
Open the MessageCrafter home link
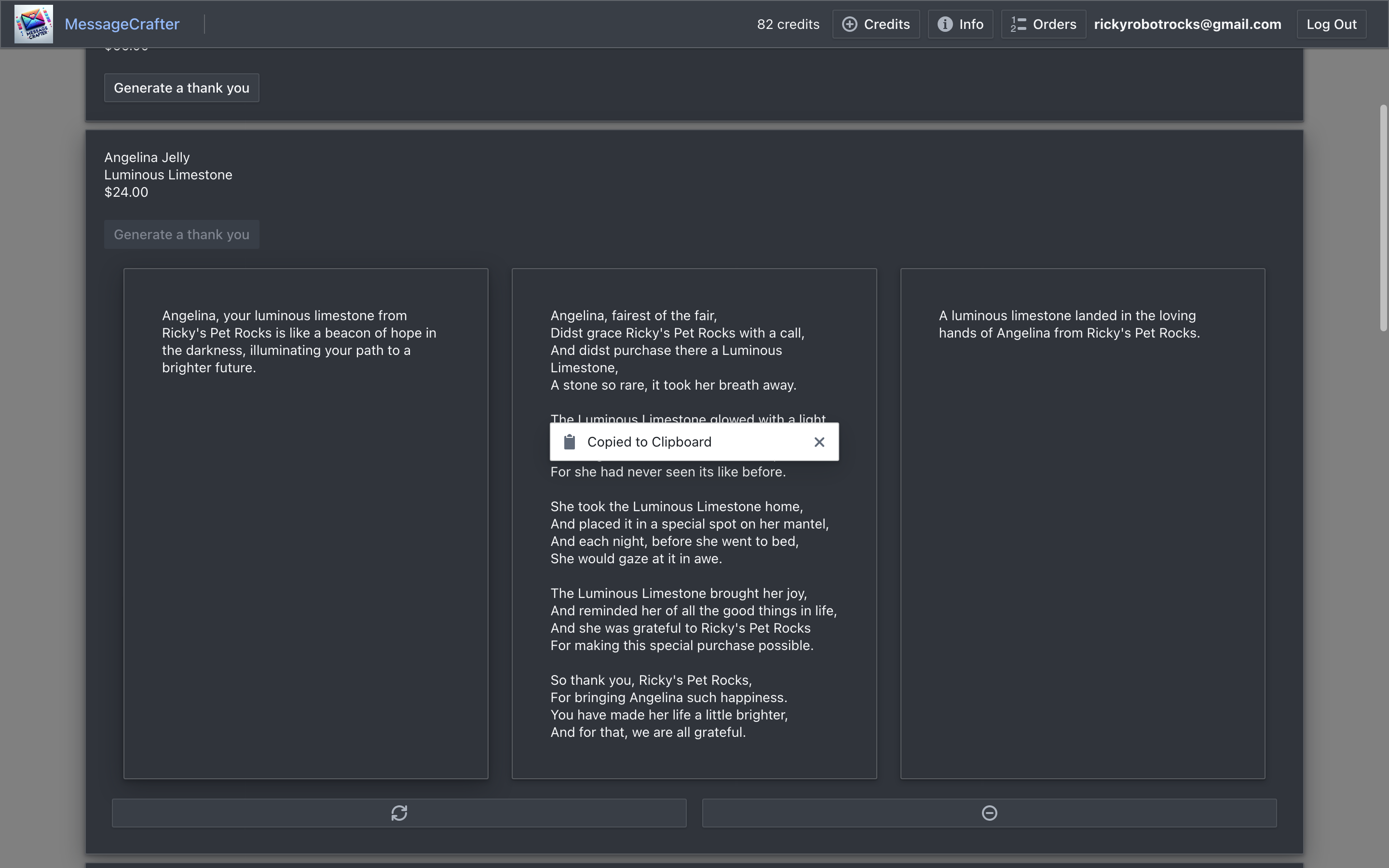click(122, 24)
